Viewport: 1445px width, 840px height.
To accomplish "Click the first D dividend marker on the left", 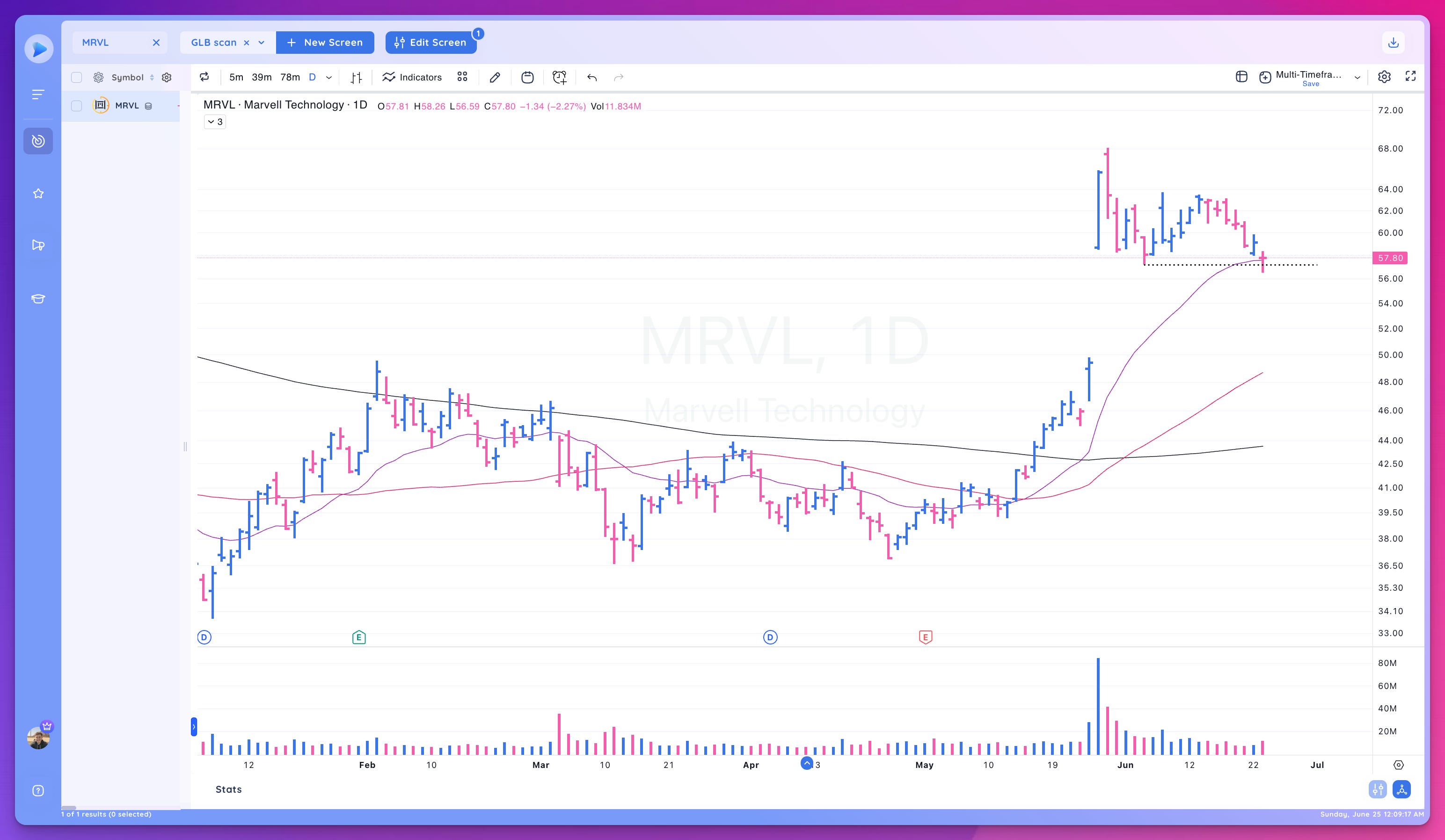I will [x=204, y=637].
